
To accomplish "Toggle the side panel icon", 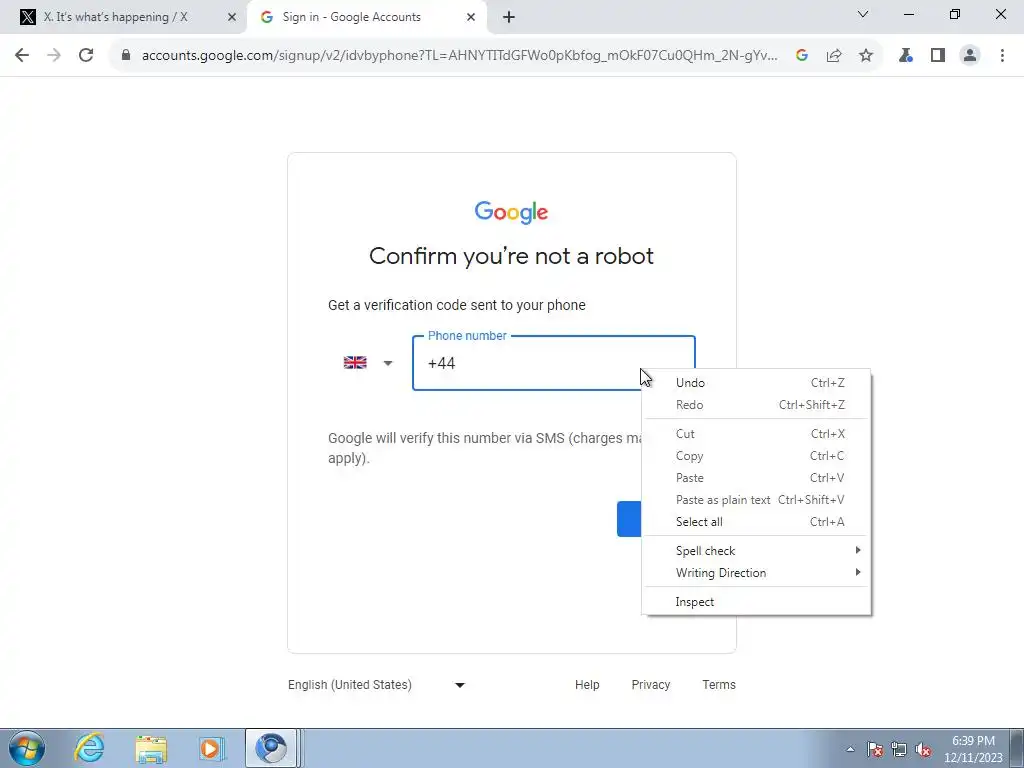I will (x=938, y=56).
